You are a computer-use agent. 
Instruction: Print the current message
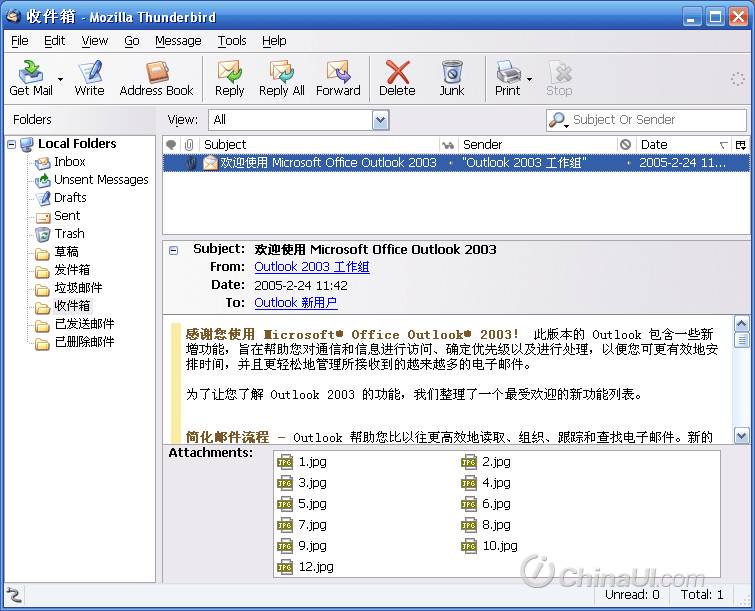(x=507, y=77)
